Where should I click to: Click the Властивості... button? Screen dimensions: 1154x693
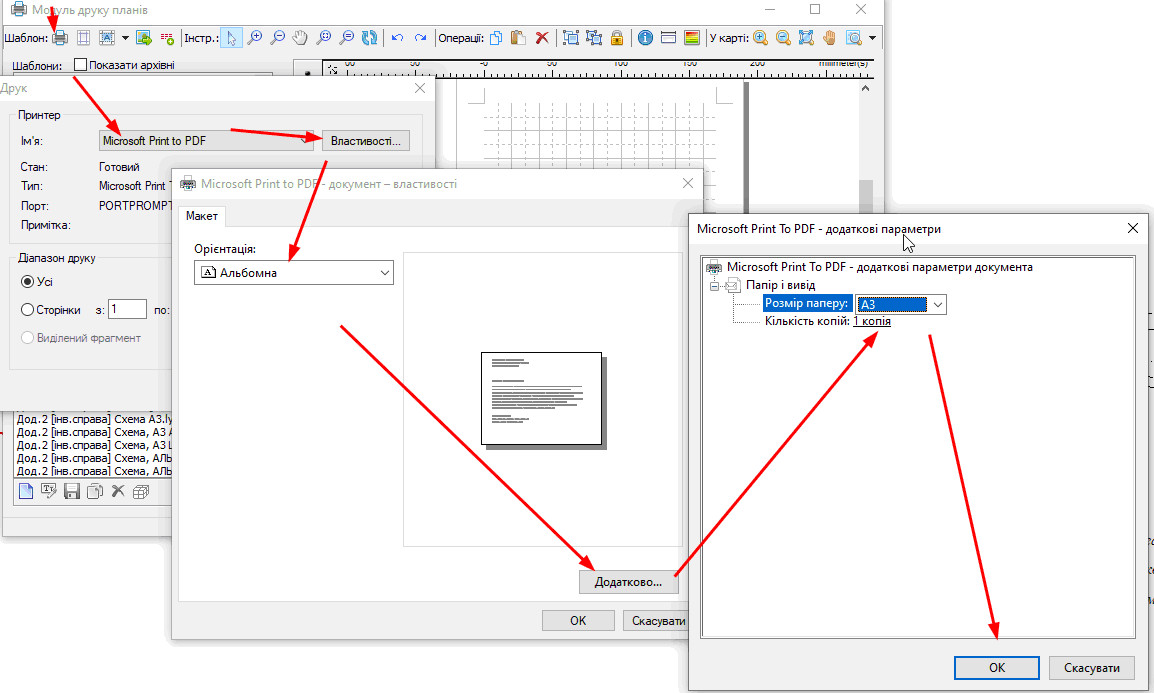tap(365, 141)
